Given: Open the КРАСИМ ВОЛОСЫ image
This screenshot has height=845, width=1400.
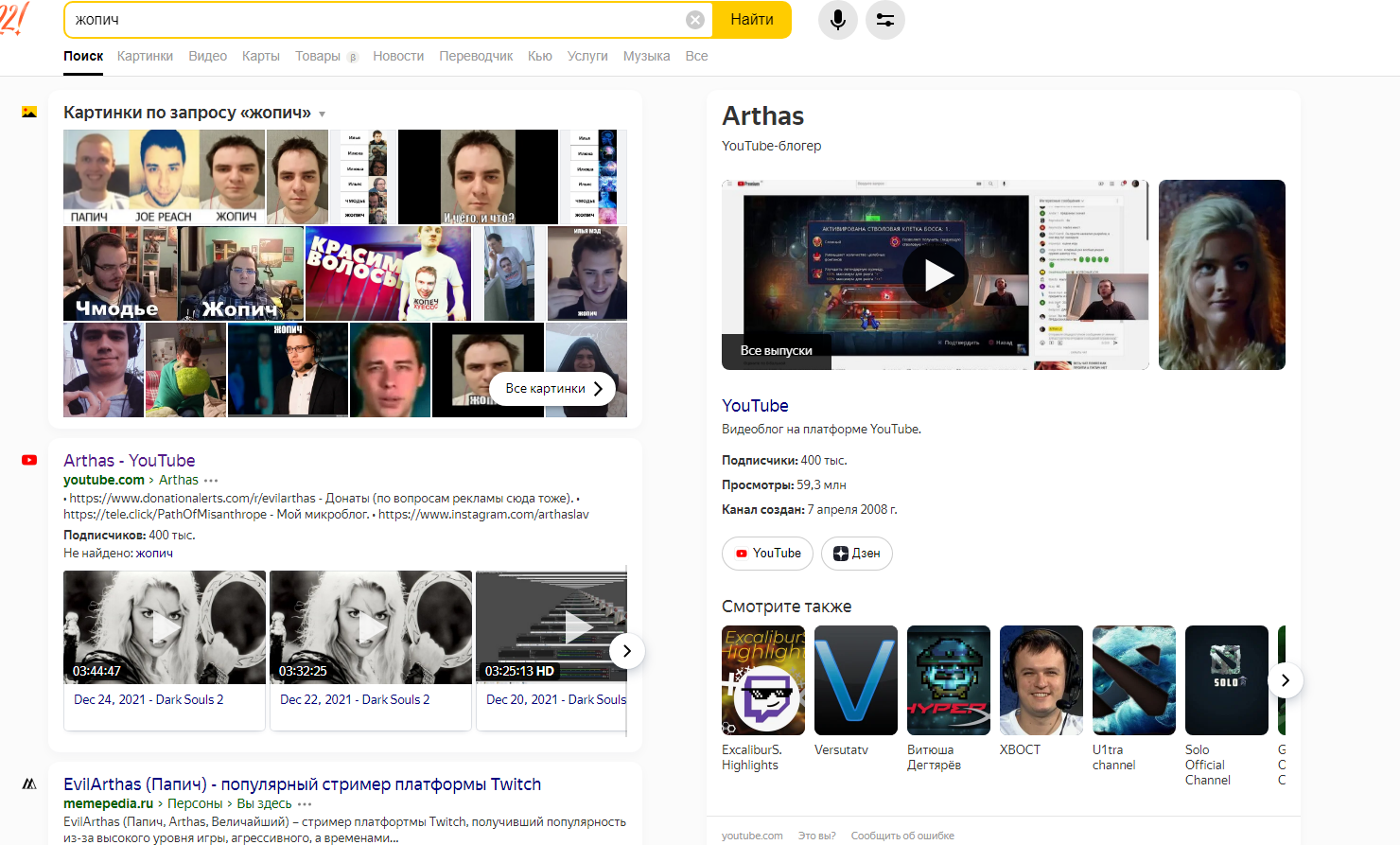Looking at the screenshot, I should coord(388,273).
